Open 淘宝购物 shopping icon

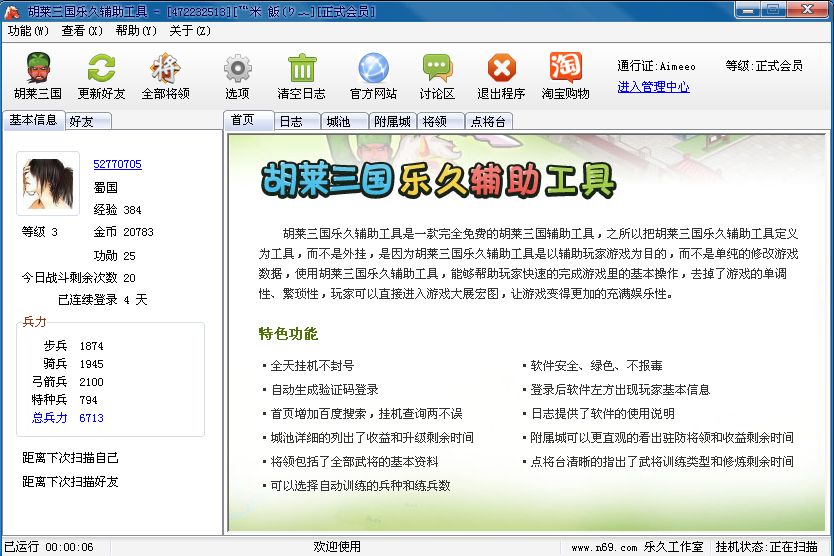tap(565, 76)
